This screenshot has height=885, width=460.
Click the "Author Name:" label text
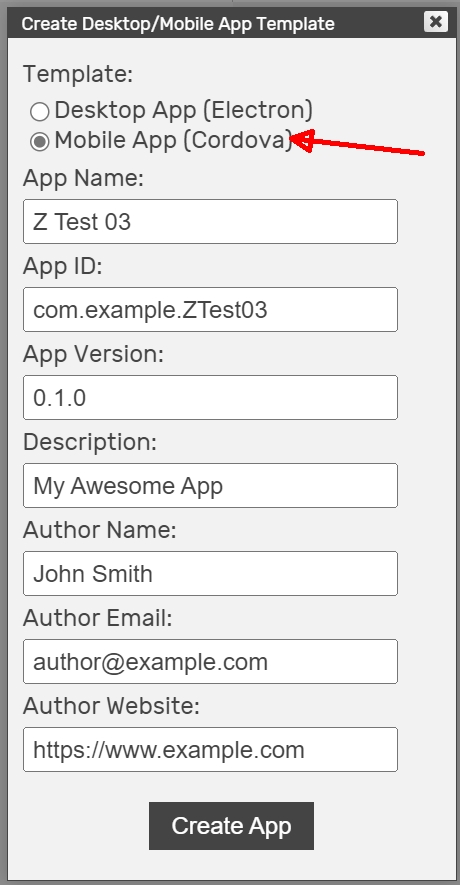pyautogui.click(x=100, y=531)
